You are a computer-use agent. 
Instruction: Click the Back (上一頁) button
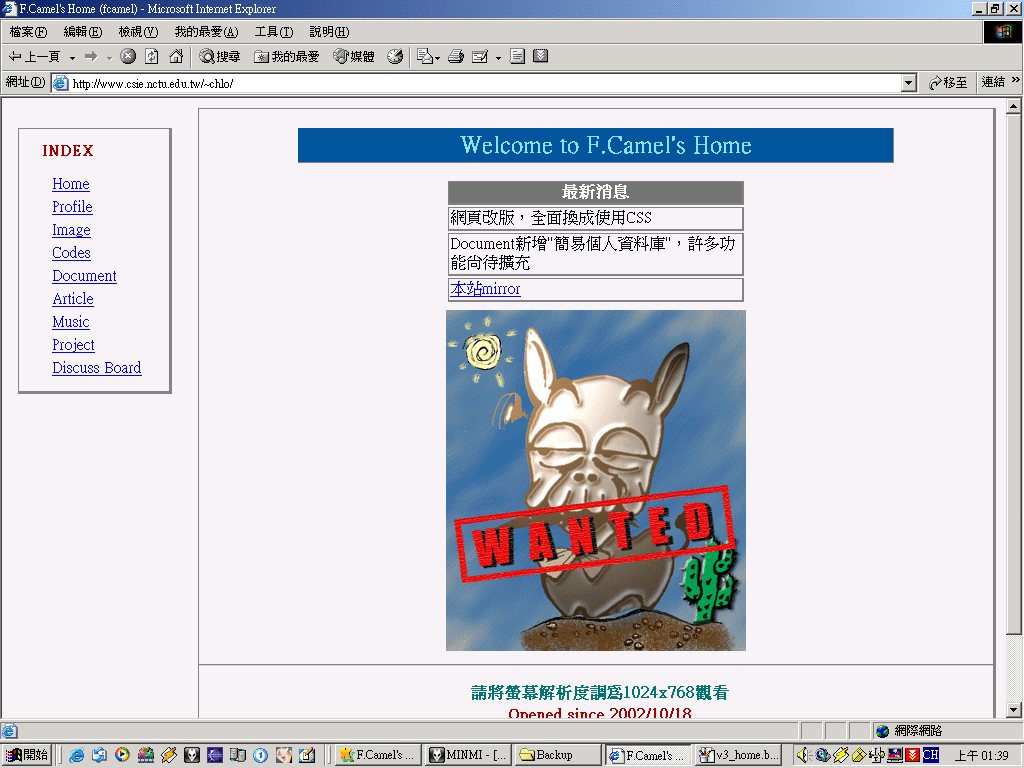click(34, 57)
